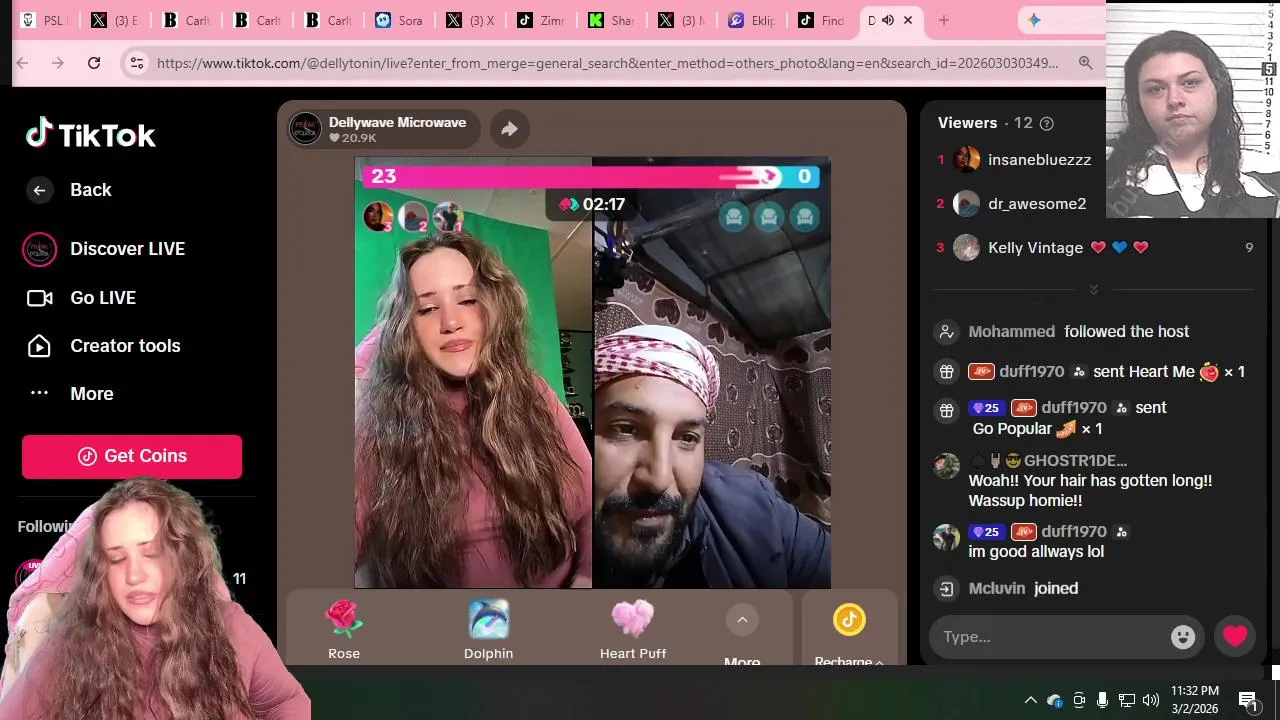Click the TikTok logo

pyautogui.click(x=91, y=134)
